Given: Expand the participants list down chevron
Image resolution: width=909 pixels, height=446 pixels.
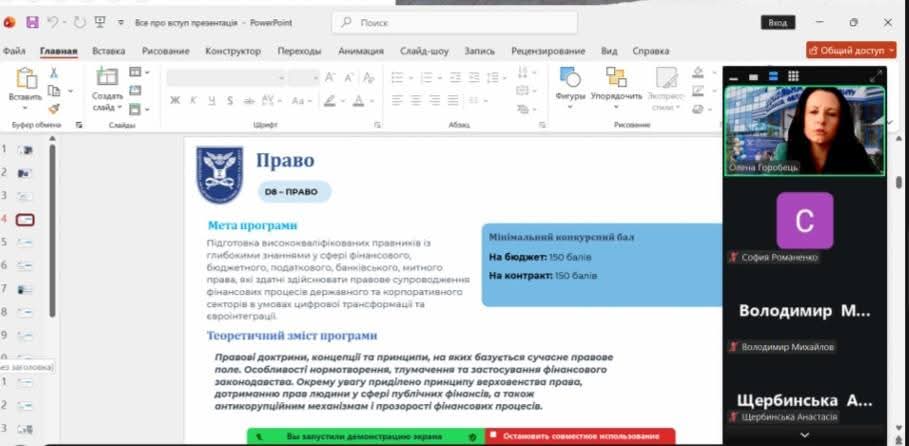Looking at the screenshot, I should coord(805,436).
